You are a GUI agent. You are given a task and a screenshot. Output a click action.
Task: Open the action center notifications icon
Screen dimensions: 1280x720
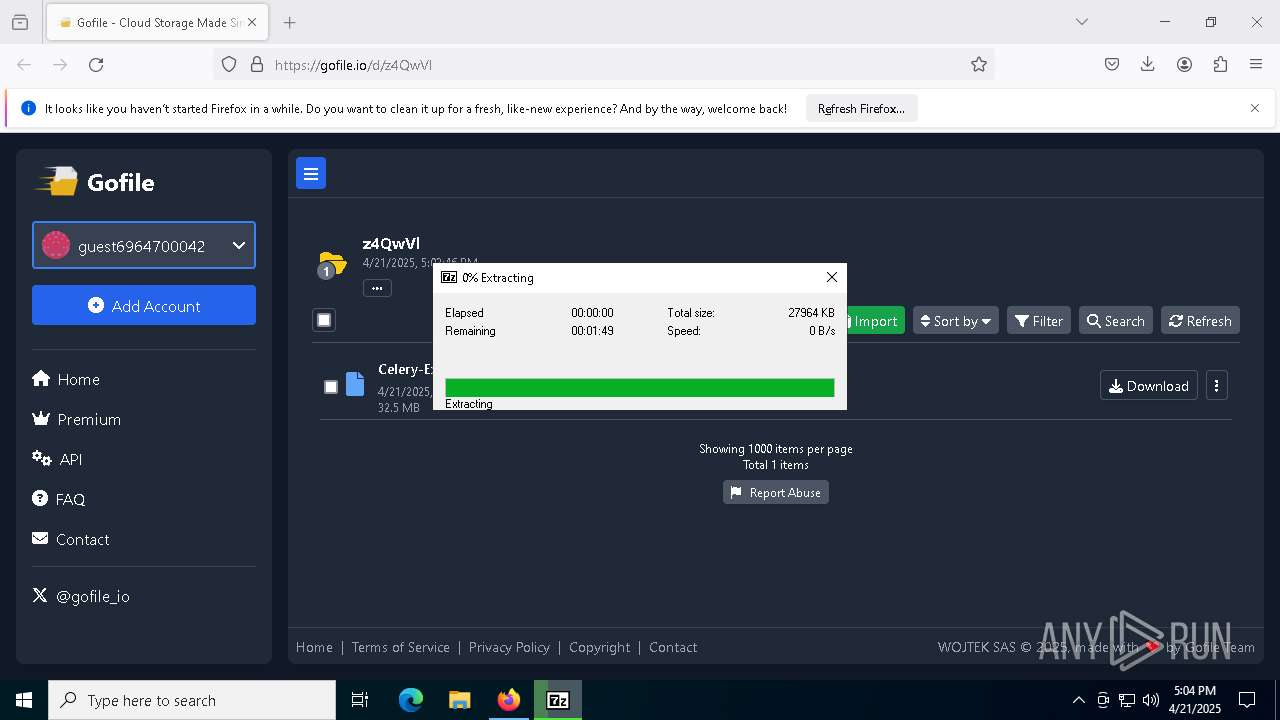pyautogui.click(x=1247, y=700)
